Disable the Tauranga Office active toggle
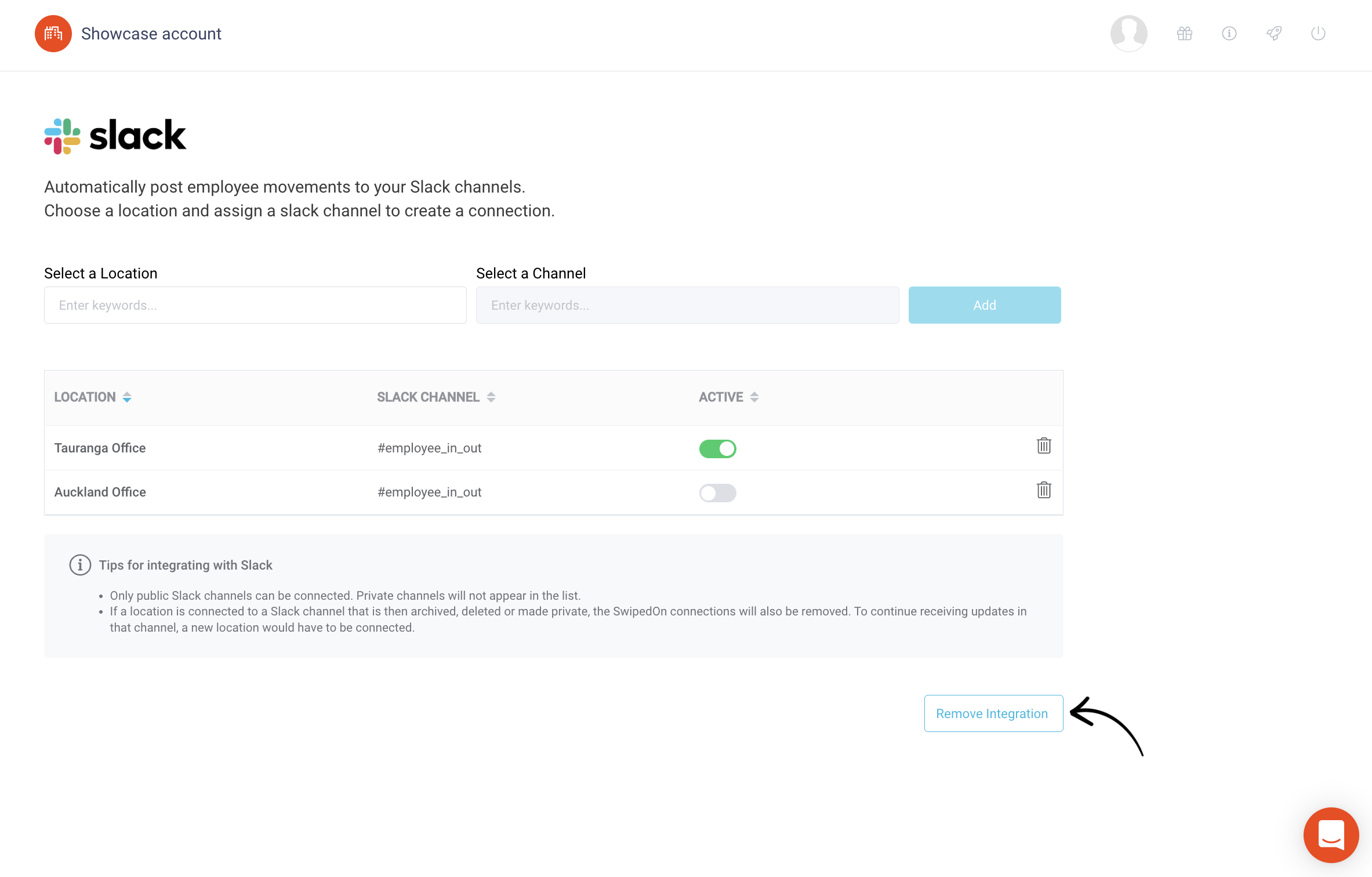Image resolution: width=1372 pixels, height=877 pixels. 717,448
